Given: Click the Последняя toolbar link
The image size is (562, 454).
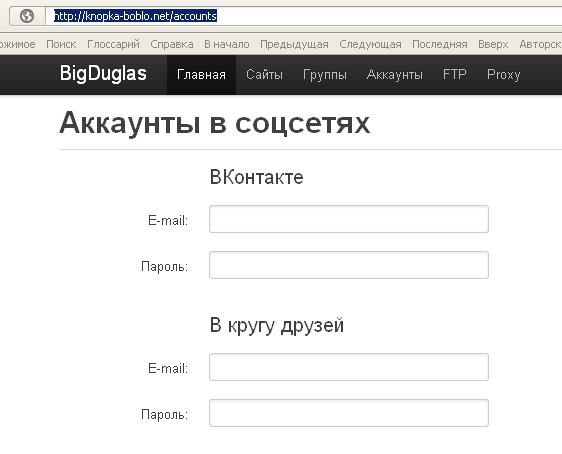Looking at the screenshot, I should (x=440, y=44).
